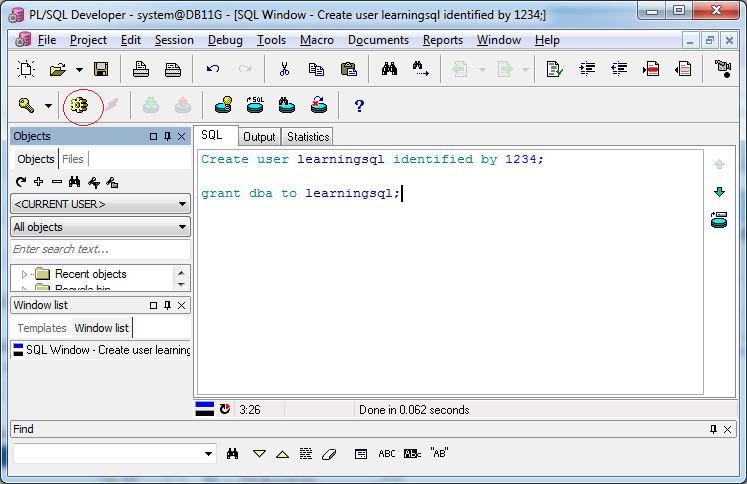Open the Log on key dropdown arrow
Image resolution: width=747 pixels, height=484 pixels.
point(48,106)
